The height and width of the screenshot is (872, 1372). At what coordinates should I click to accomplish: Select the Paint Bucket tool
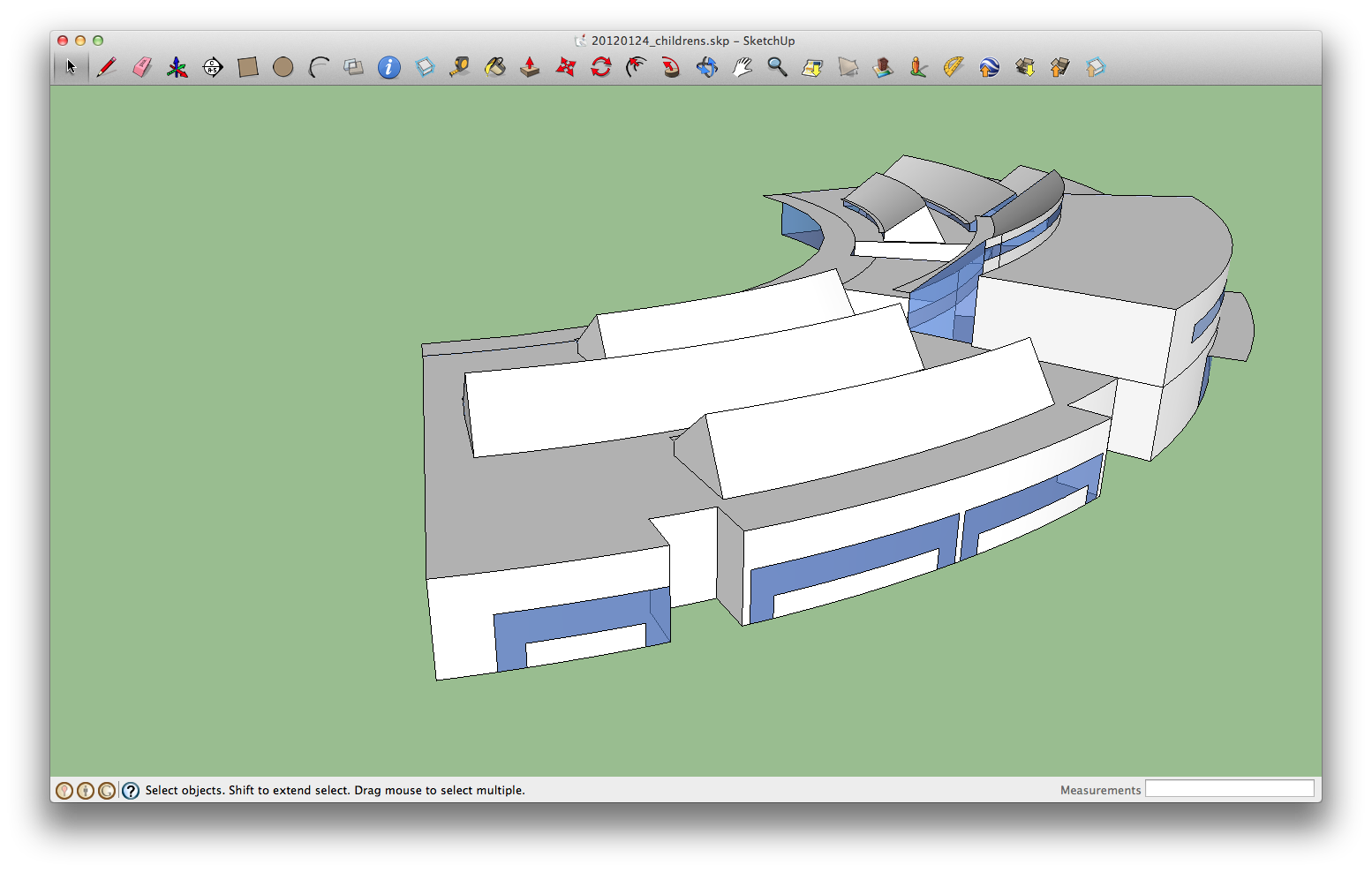[495, 67]
